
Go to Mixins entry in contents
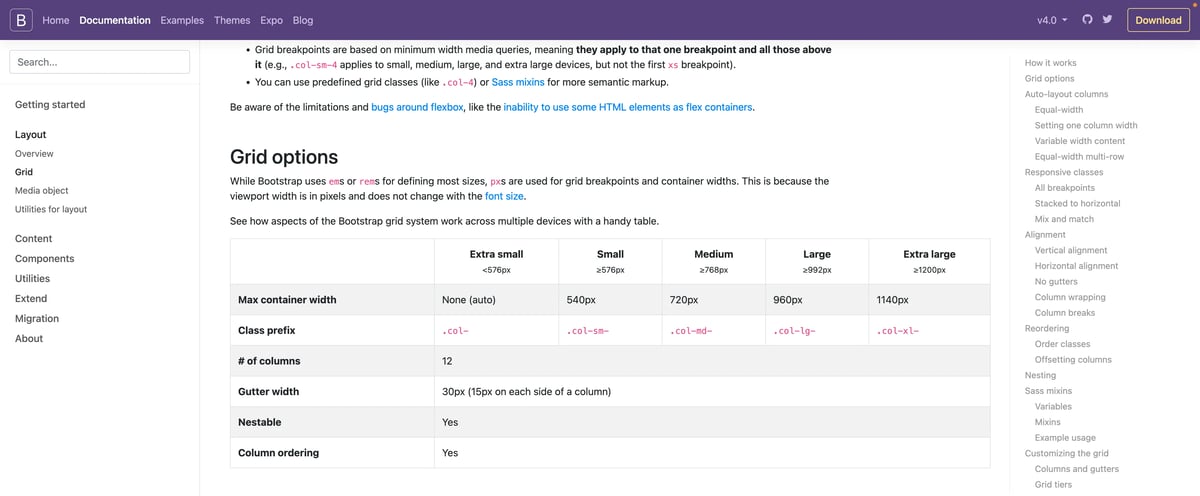pos(1048,422)
